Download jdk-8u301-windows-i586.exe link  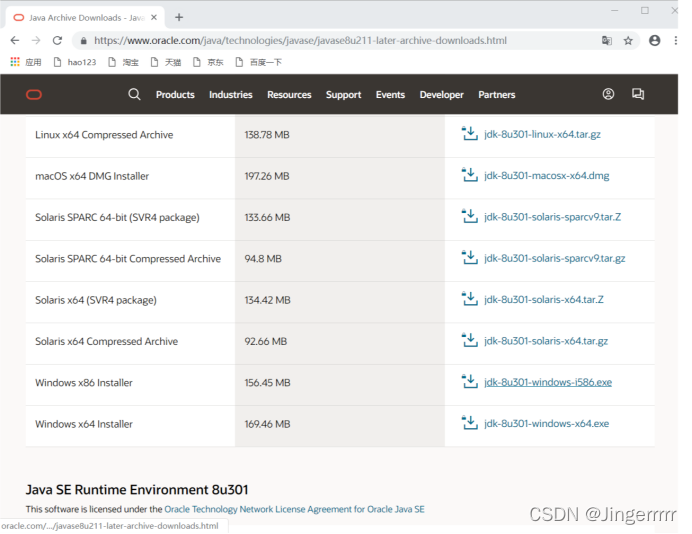tap(548, 382)
